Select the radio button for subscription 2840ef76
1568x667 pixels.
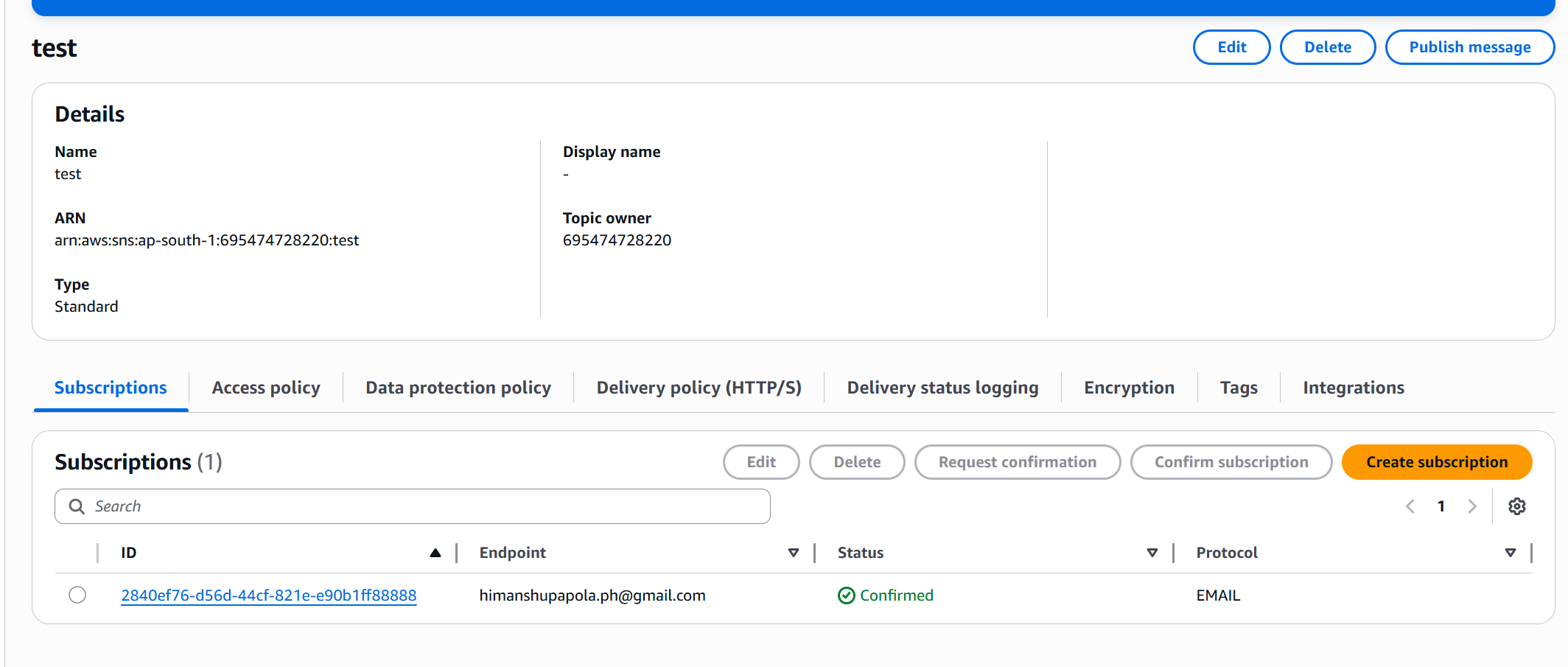click(x=77, y=595)
